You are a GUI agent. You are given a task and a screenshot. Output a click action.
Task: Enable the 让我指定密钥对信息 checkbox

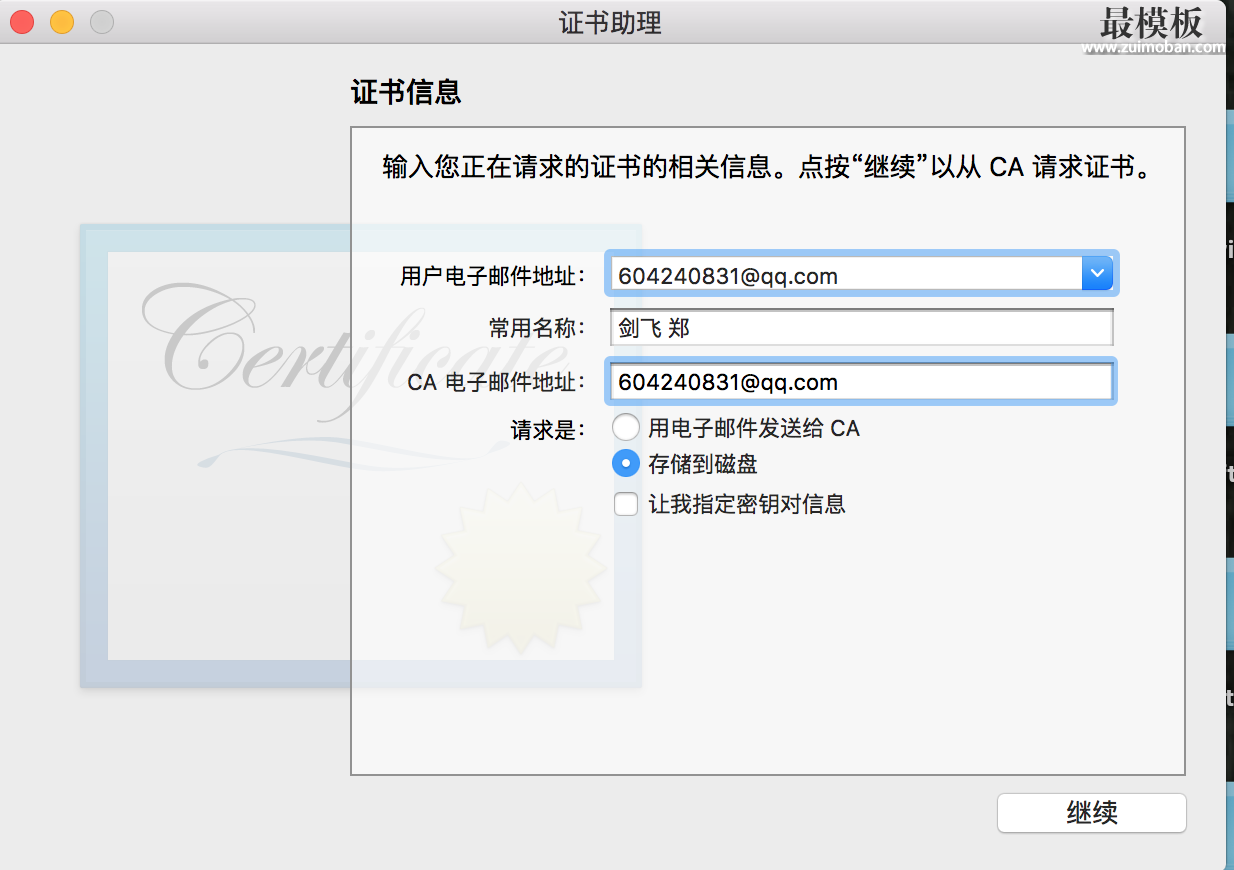point(626,504)
